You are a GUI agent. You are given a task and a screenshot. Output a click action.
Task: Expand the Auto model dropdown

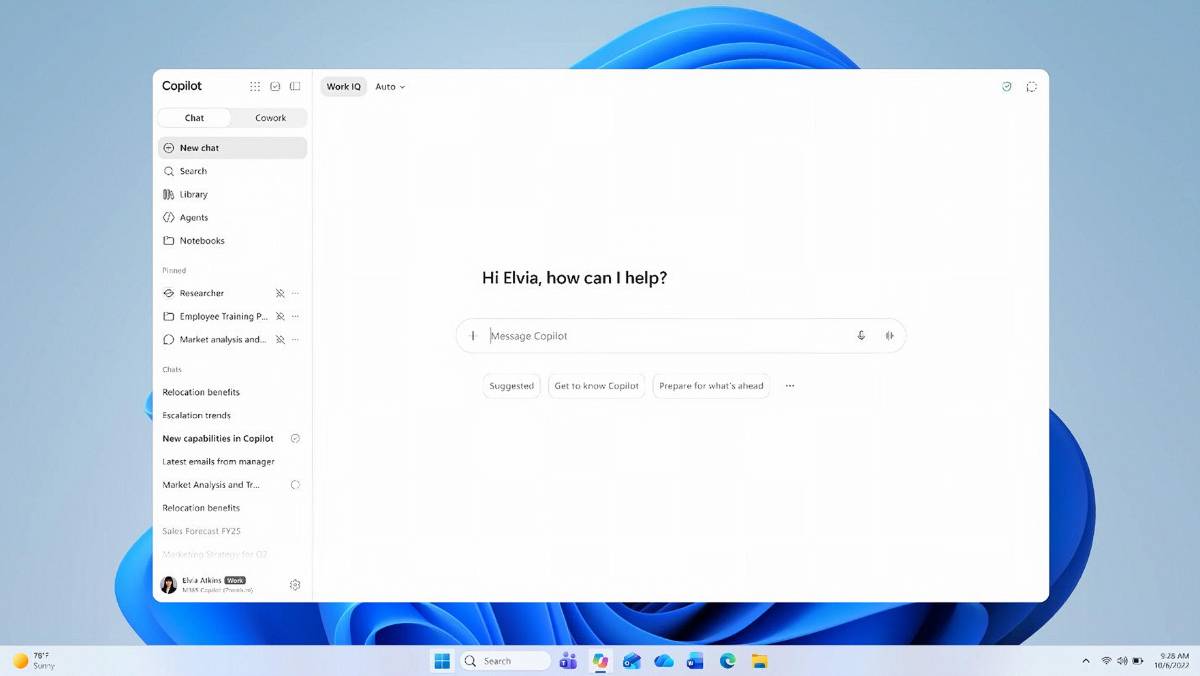click(x=390, y=87)
